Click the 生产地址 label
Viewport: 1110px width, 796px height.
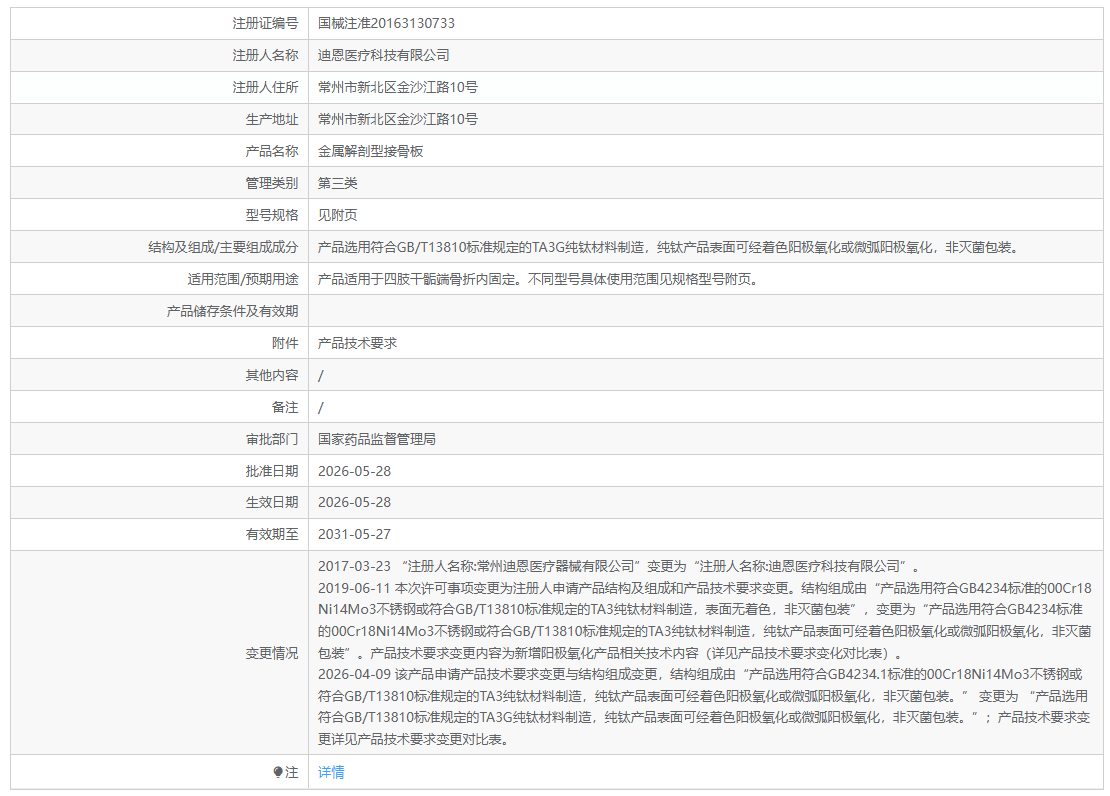[x=272, y=119]
